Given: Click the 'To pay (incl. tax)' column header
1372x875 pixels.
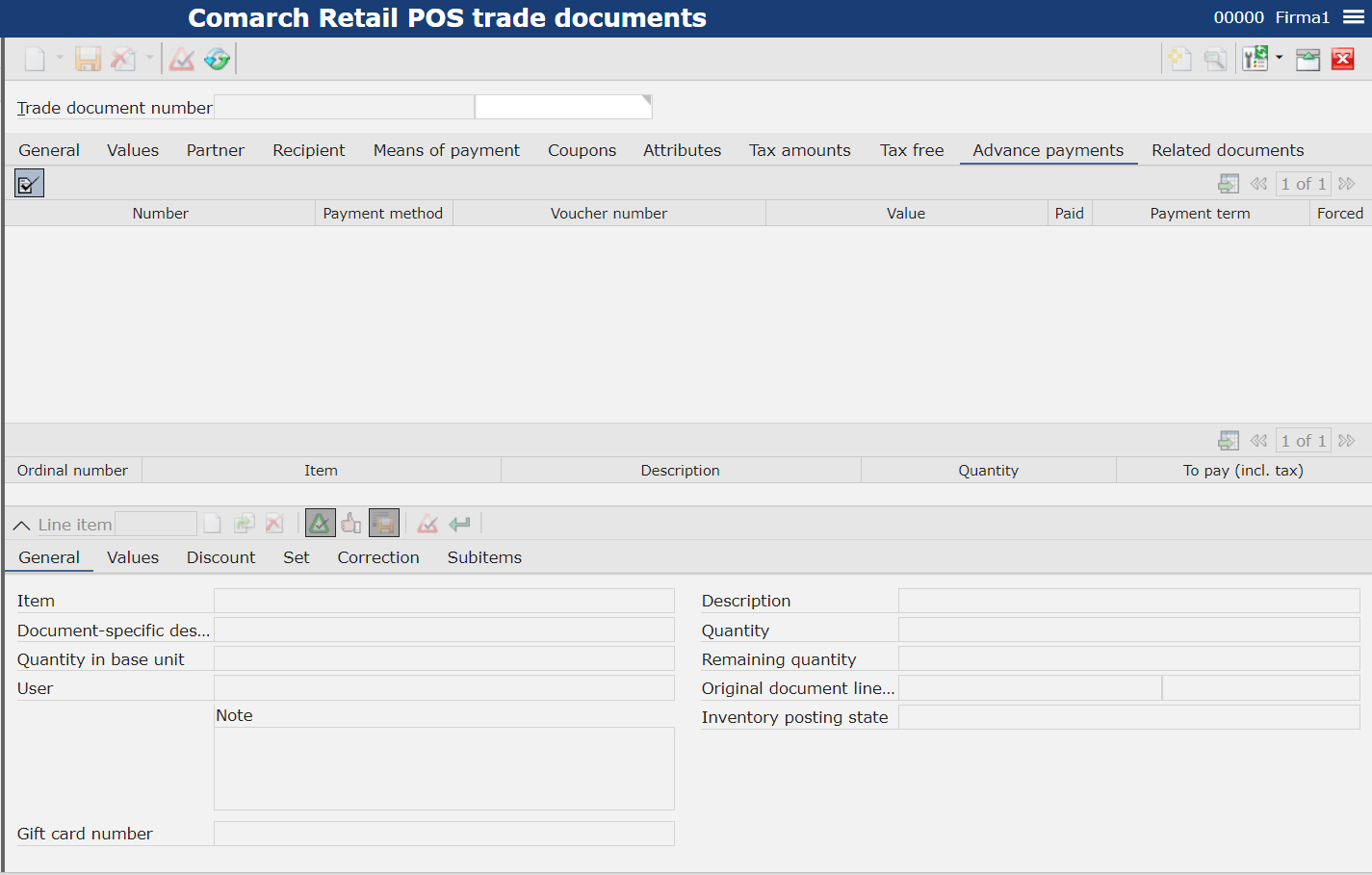Looking at the screenshot, I should 1243,471.
